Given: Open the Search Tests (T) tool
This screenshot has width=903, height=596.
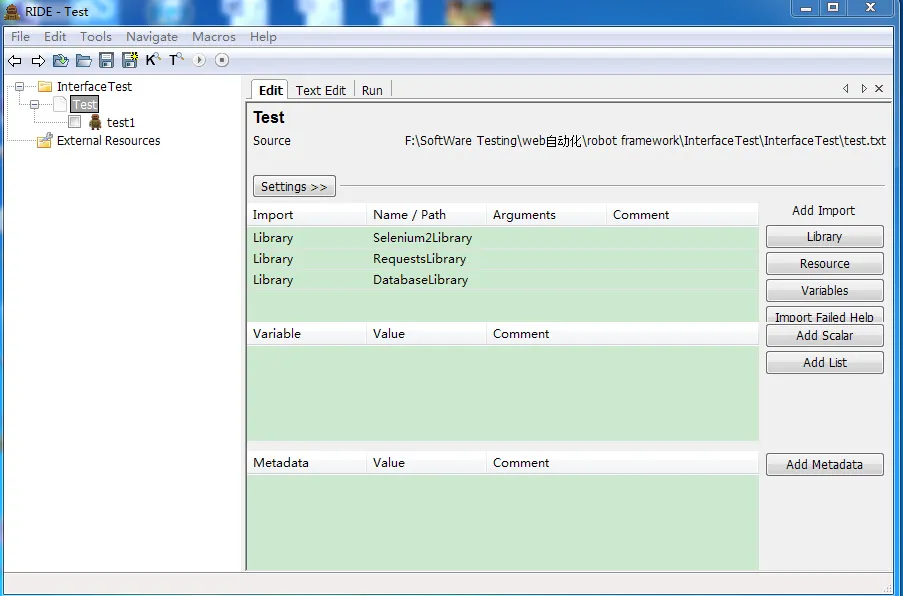Looking at the screenshot, I should coord(176,59).
